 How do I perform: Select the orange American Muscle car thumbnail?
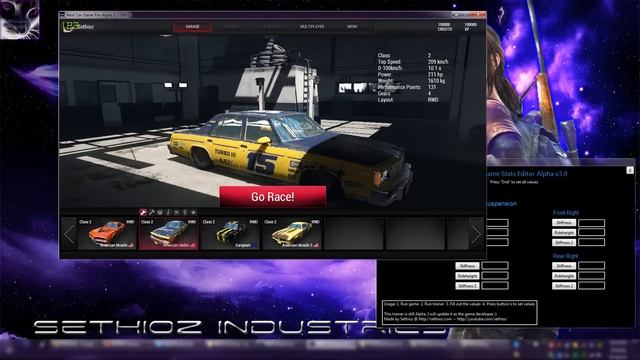pyautogui.click(x=107, y=233)
